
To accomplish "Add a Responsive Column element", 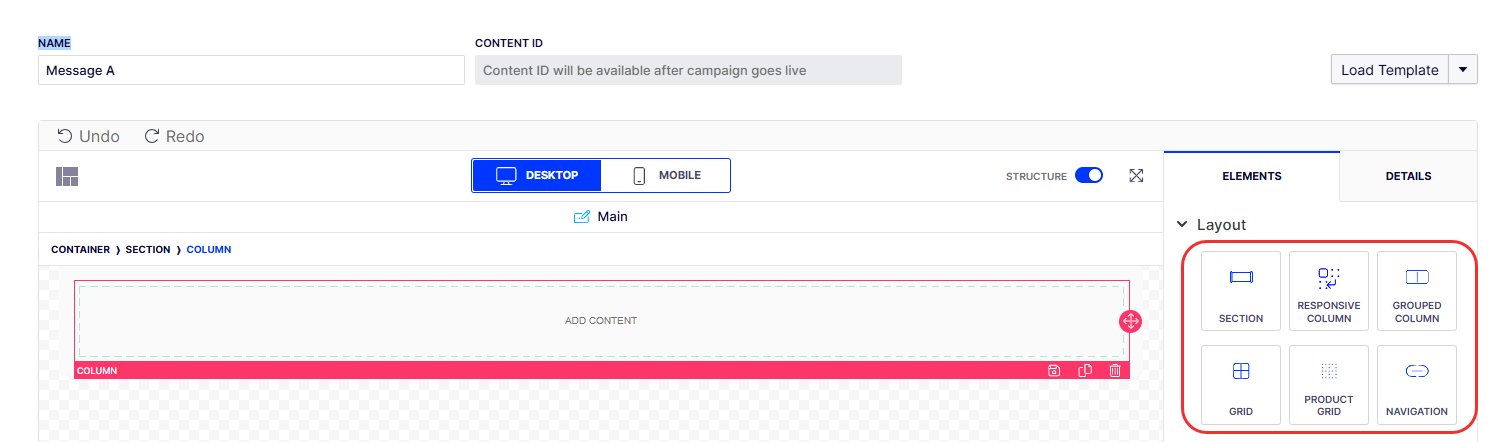I will tap(1328, 291).
